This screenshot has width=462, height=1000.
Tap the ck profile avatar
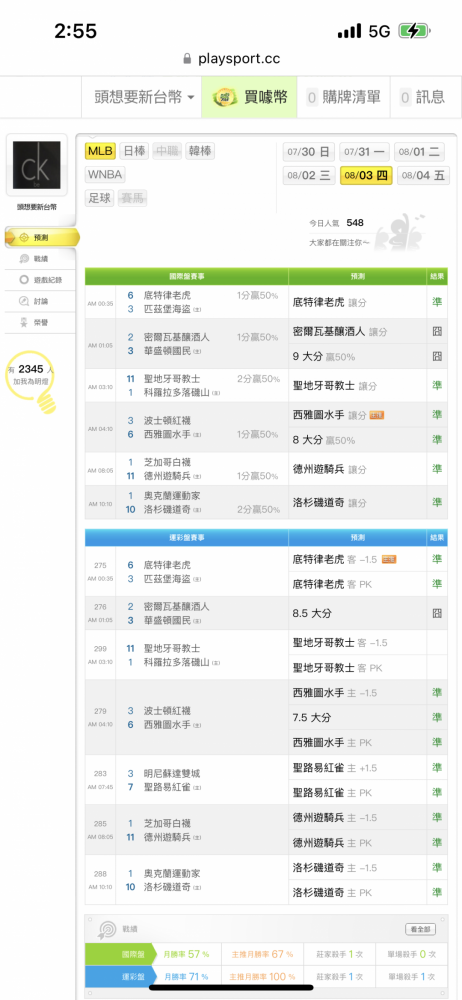[36, 165]
